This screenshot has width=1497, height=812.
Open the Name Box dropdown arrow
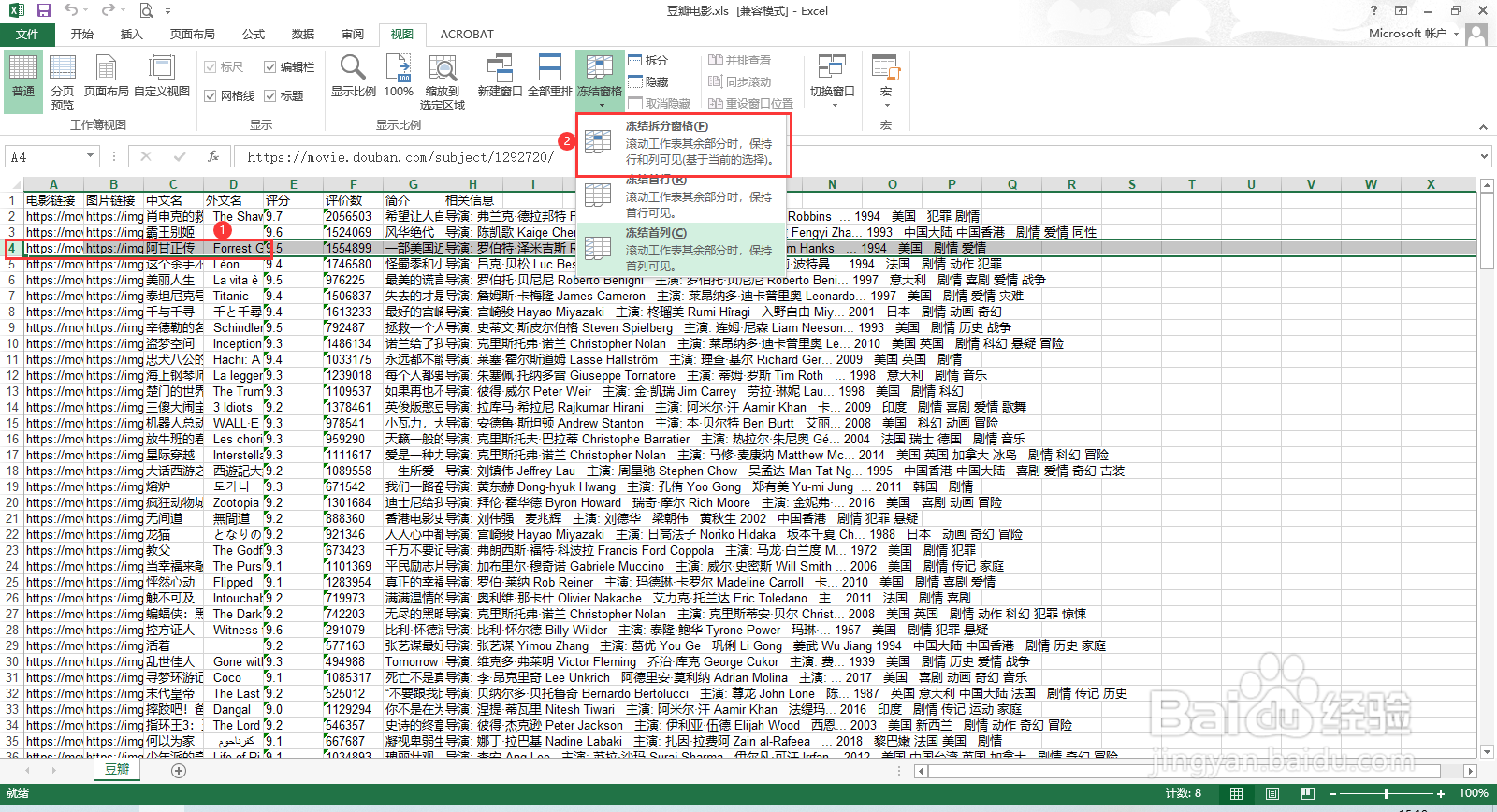[x=90, y=156]
